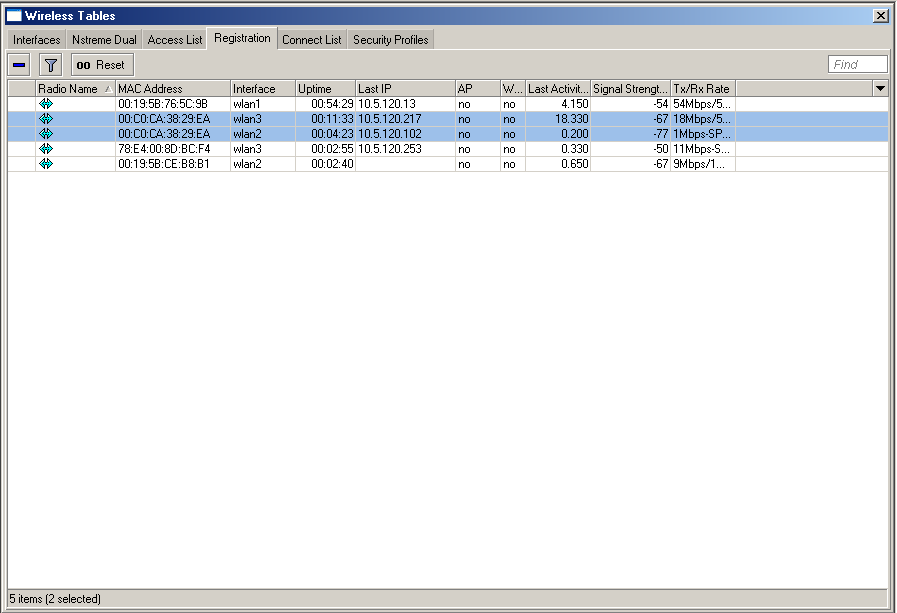Screen dimensions: 897x613
Task: Click the 18Mbps Tx/Rx rate cell
Action: point(702,119)
